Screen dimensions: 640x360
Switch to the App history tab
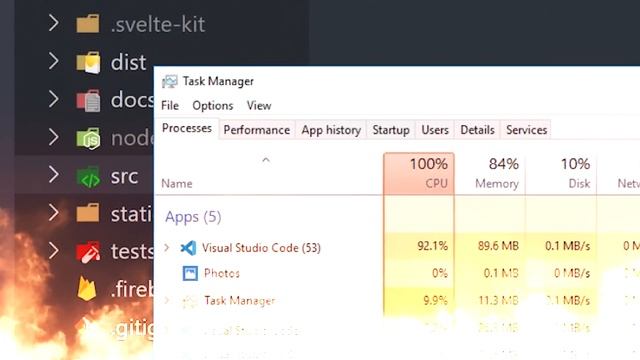(x=331, y=130)
